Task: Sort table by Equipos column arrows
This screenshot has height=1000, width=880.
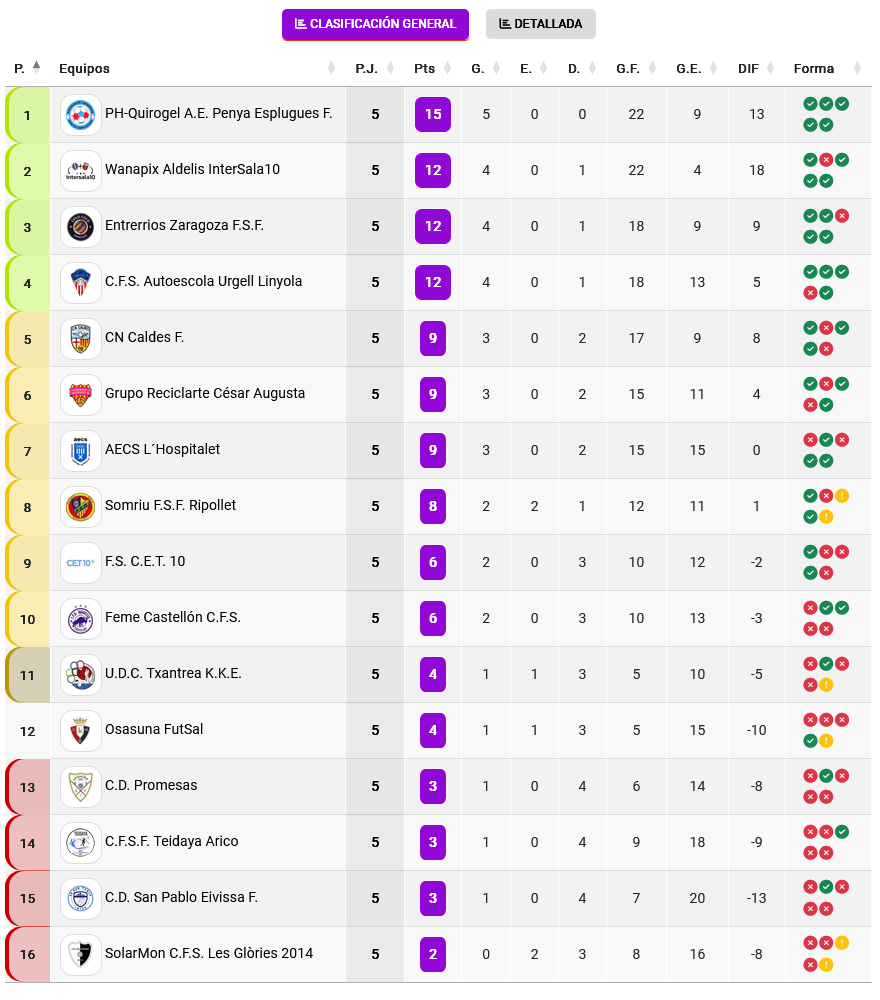Action: tap(331, 69)
